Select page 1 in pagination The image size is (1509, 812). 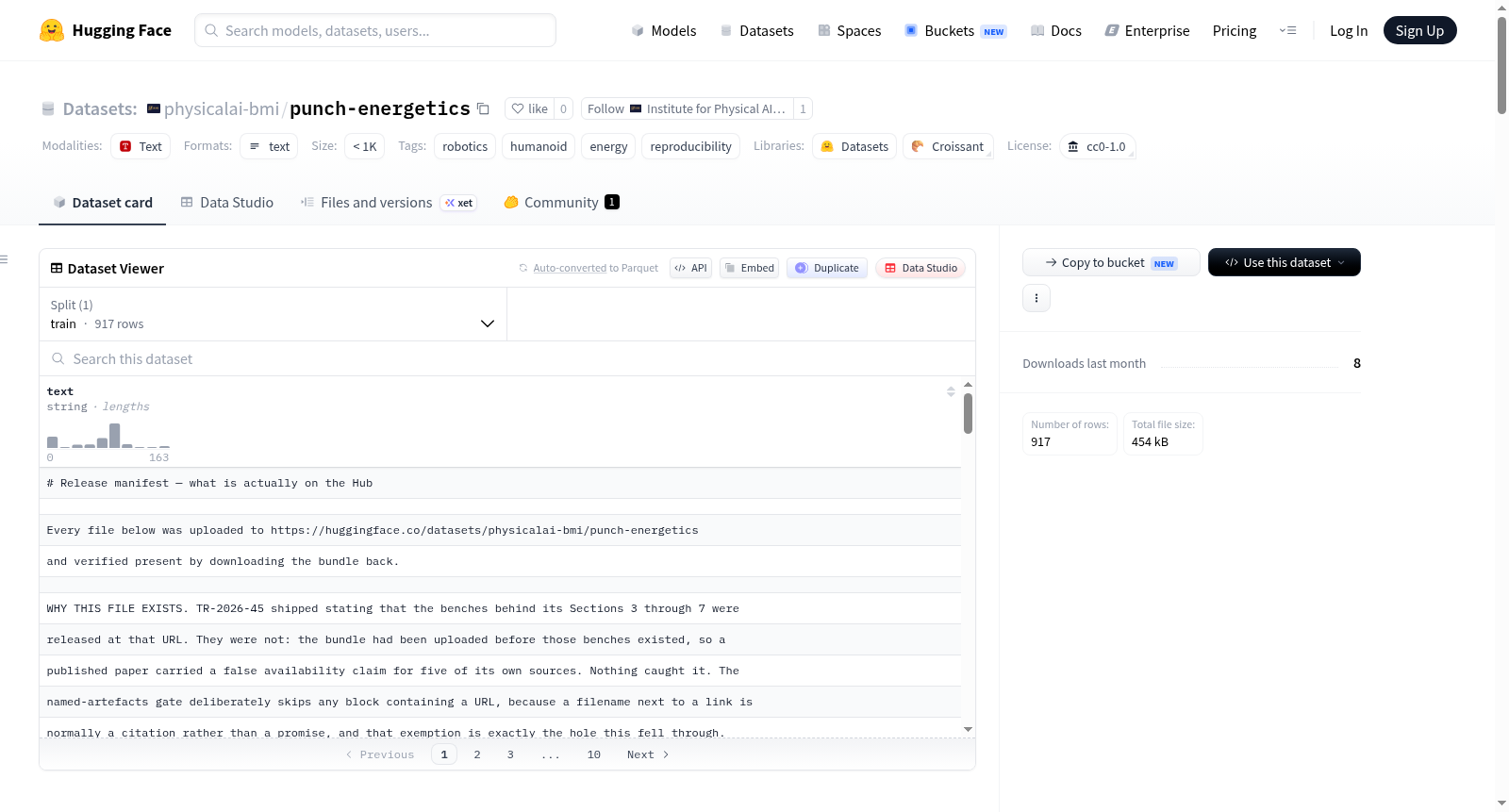(x=444, y=754)
